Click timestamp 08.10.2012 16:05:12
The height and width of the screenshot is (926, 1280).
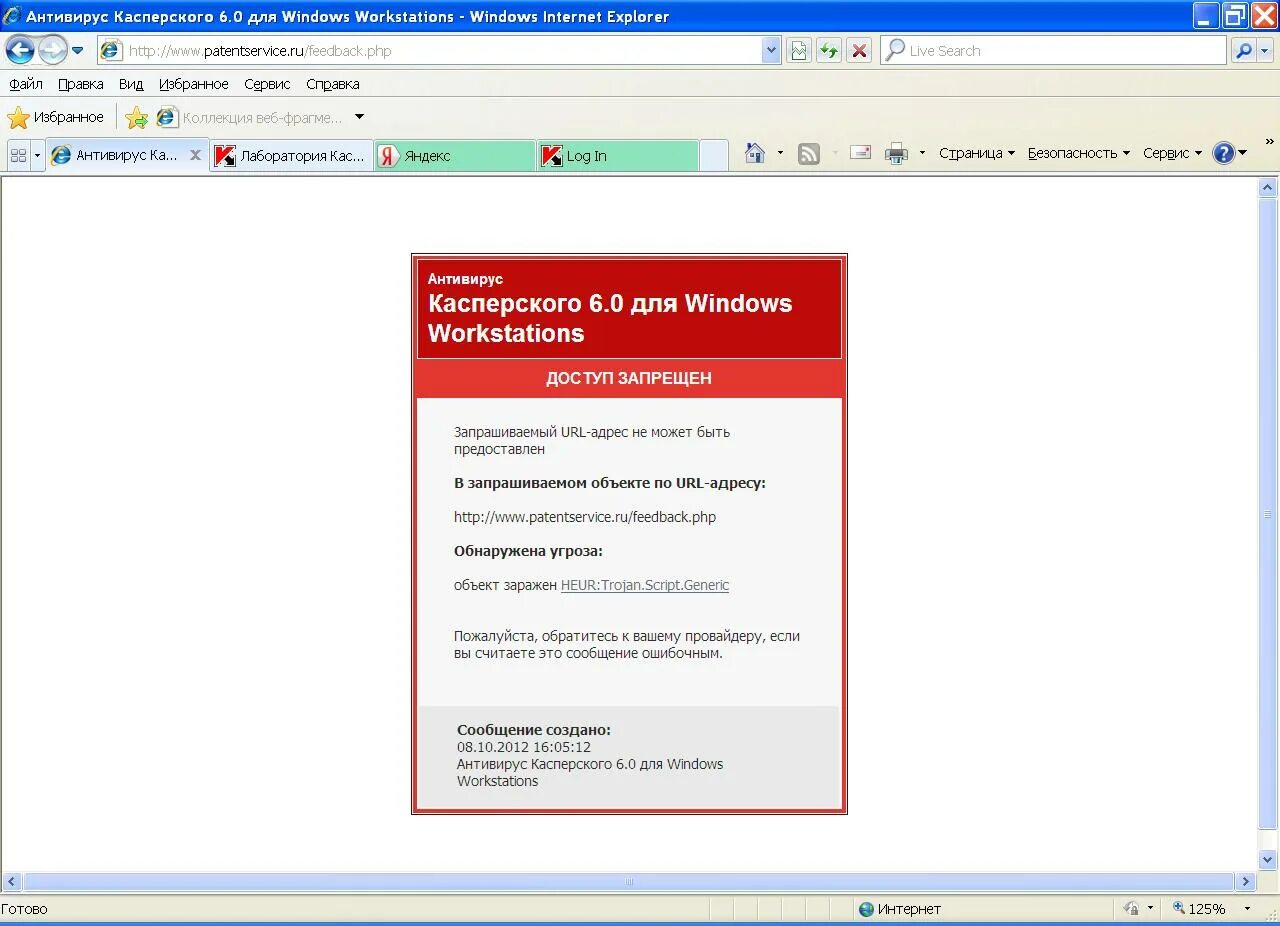tap(524, 747)
